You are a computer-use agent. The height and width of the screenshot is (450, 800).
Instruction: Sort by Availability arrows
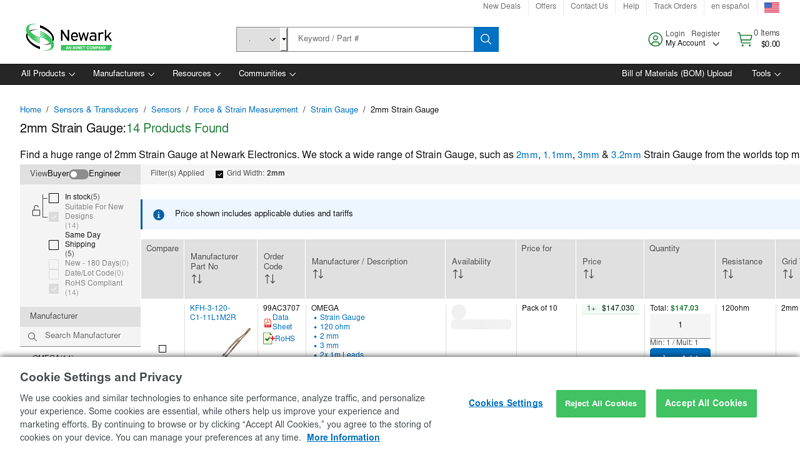click(x=458, y=274)
